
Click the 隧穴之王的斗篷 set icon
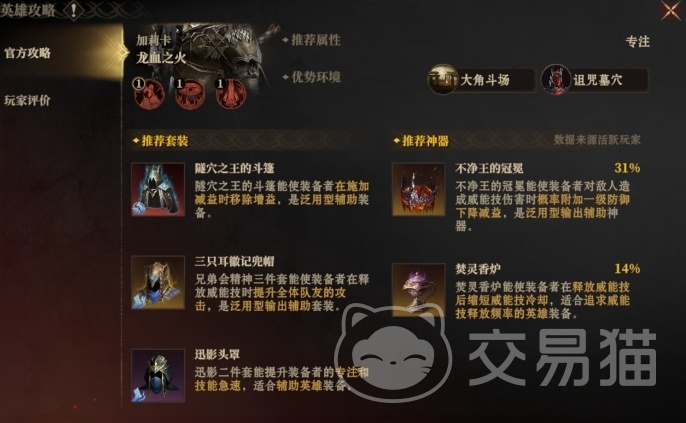point(158,189)
